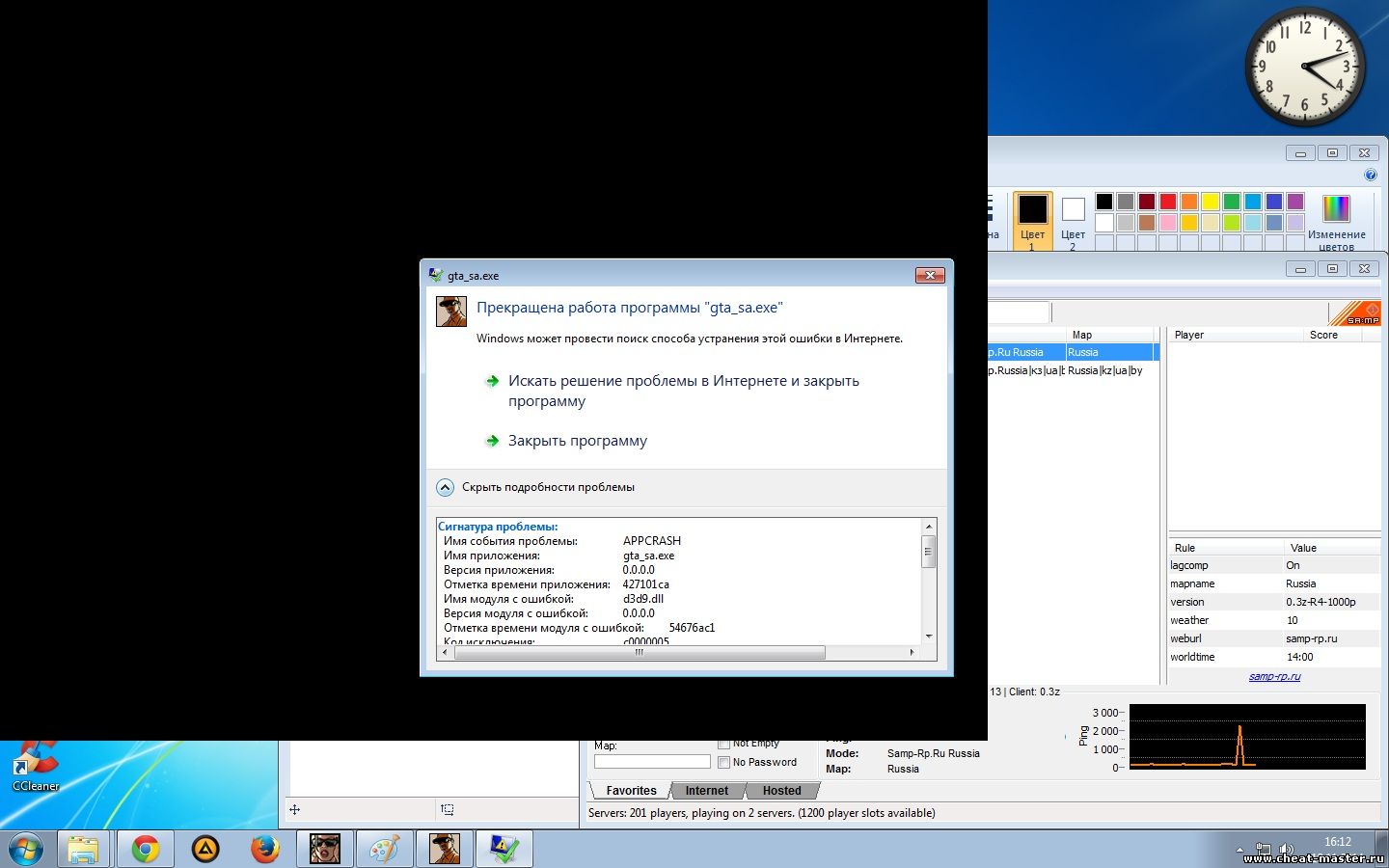The height and width of the screenshot is (868, 1389).
Task: Pick the brown swatch in Paint palette
Action: click(1147, 223)
